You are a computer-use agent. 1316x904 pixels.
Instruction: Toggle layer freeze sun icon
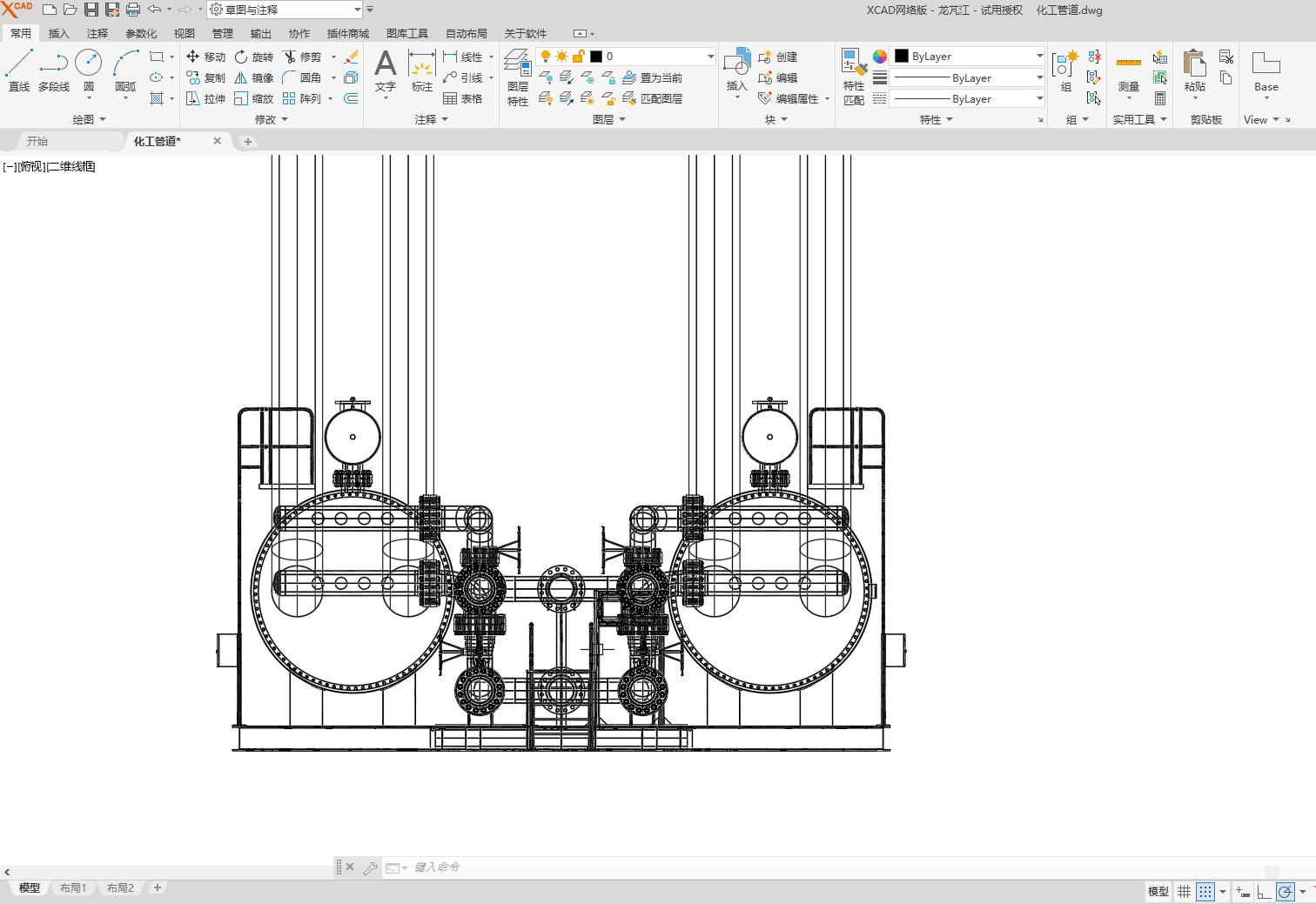561,57
